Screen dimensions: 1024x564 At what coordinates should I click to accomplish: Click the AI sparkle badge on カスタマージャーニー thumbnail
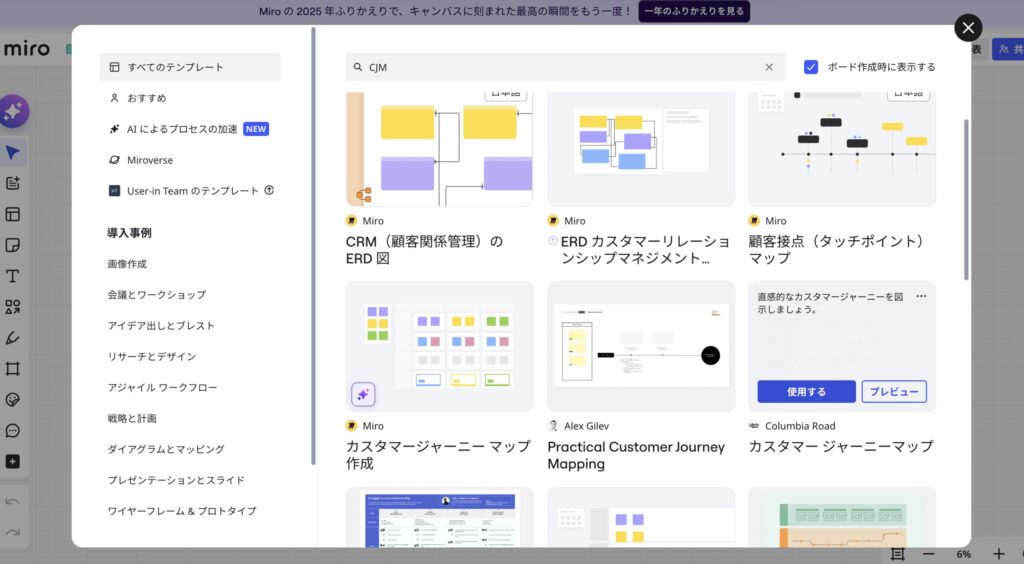pos(363,395)
